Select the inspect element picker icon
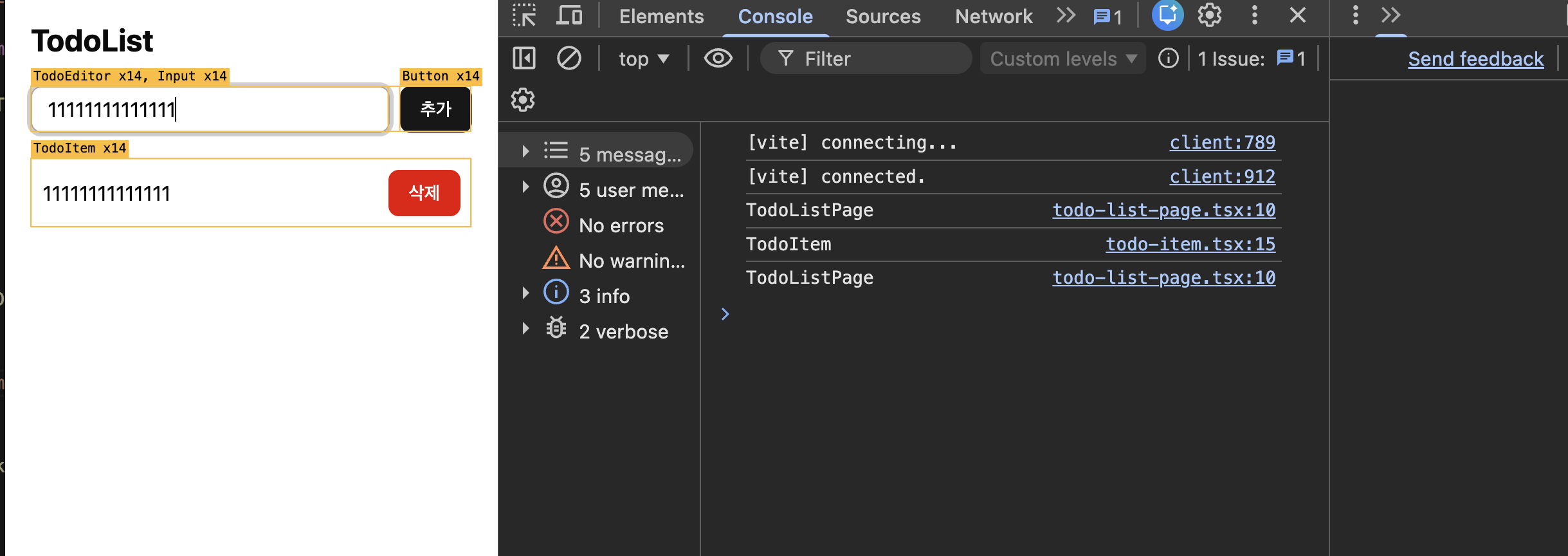The width and height of the screenshot is (1568, 556). tap(524, 15)
